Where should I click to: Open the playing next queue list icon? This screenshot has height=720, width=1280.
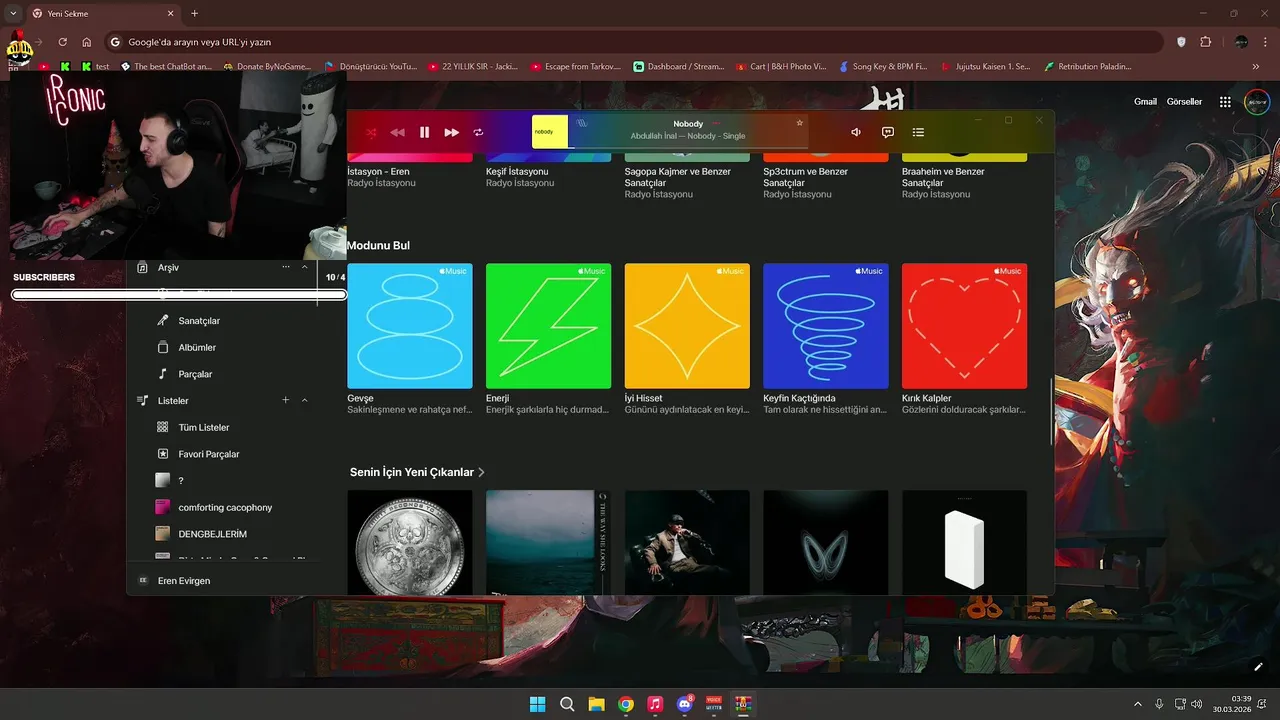click(918, 132)
